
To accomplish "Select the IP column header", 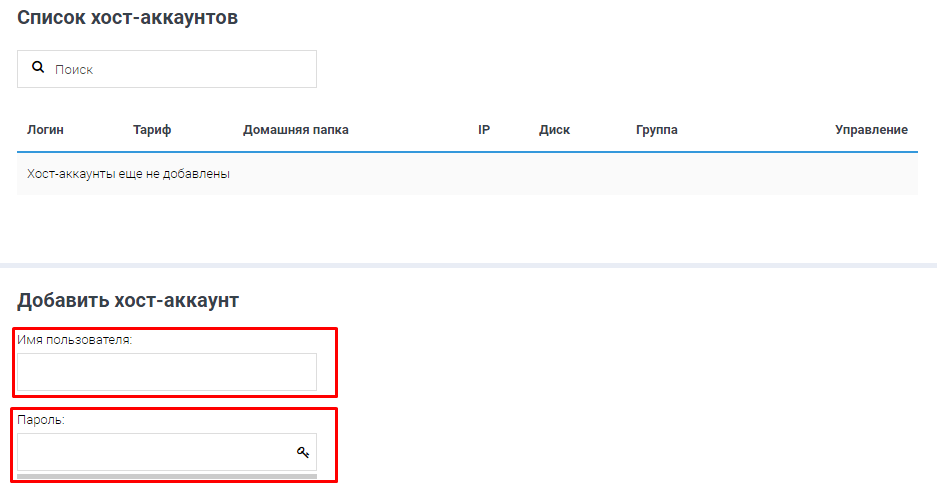I will tap(484, 130).
